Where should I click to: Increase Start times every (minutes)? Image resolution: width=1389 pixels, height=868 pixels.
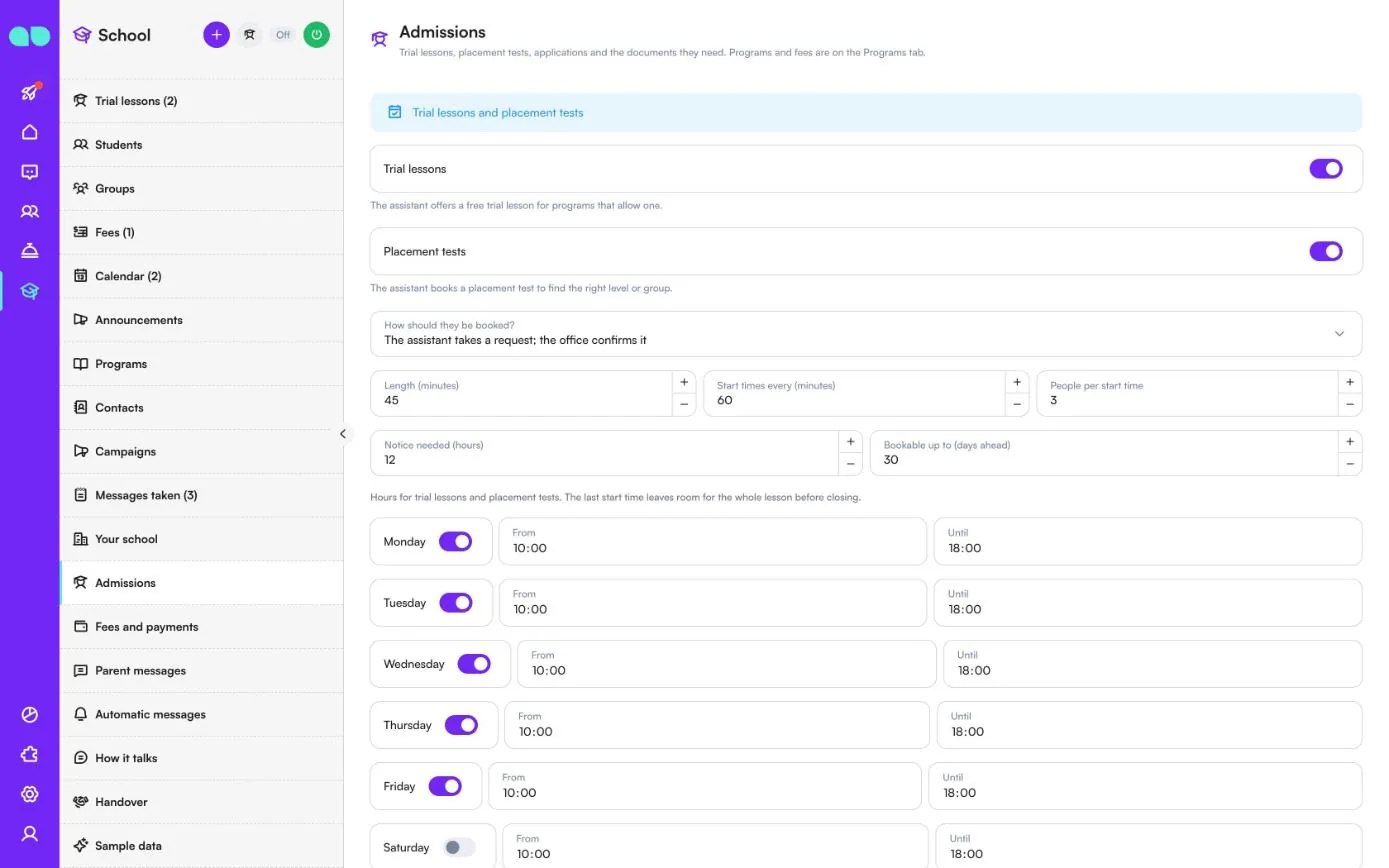point(1017,382)
